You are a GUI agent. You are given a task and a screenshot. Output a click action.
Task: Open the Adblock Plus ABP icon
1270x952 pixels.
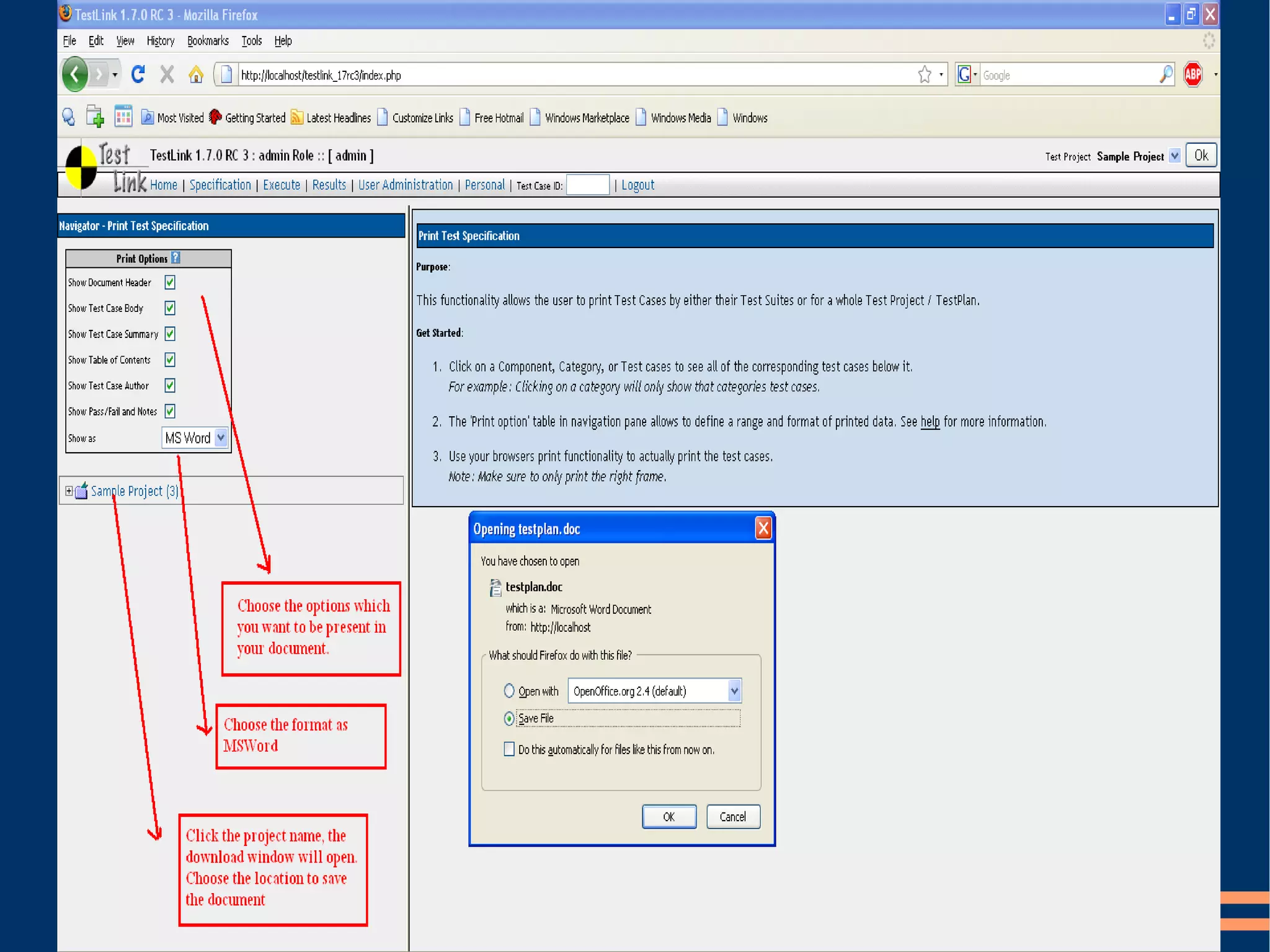tap(1193, 75)
